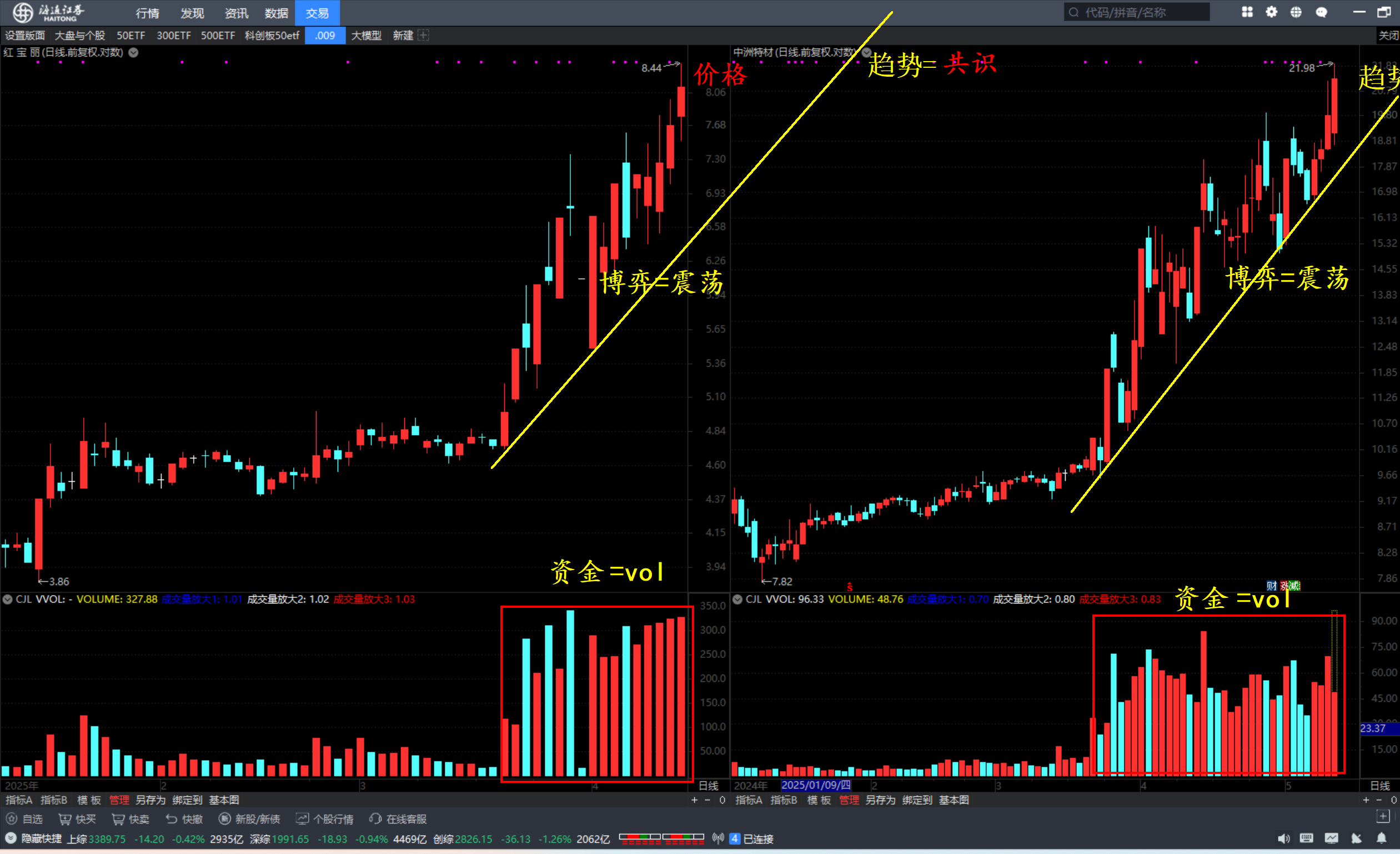Click the 快买 quick buy cart

click(x=77, y=819)
